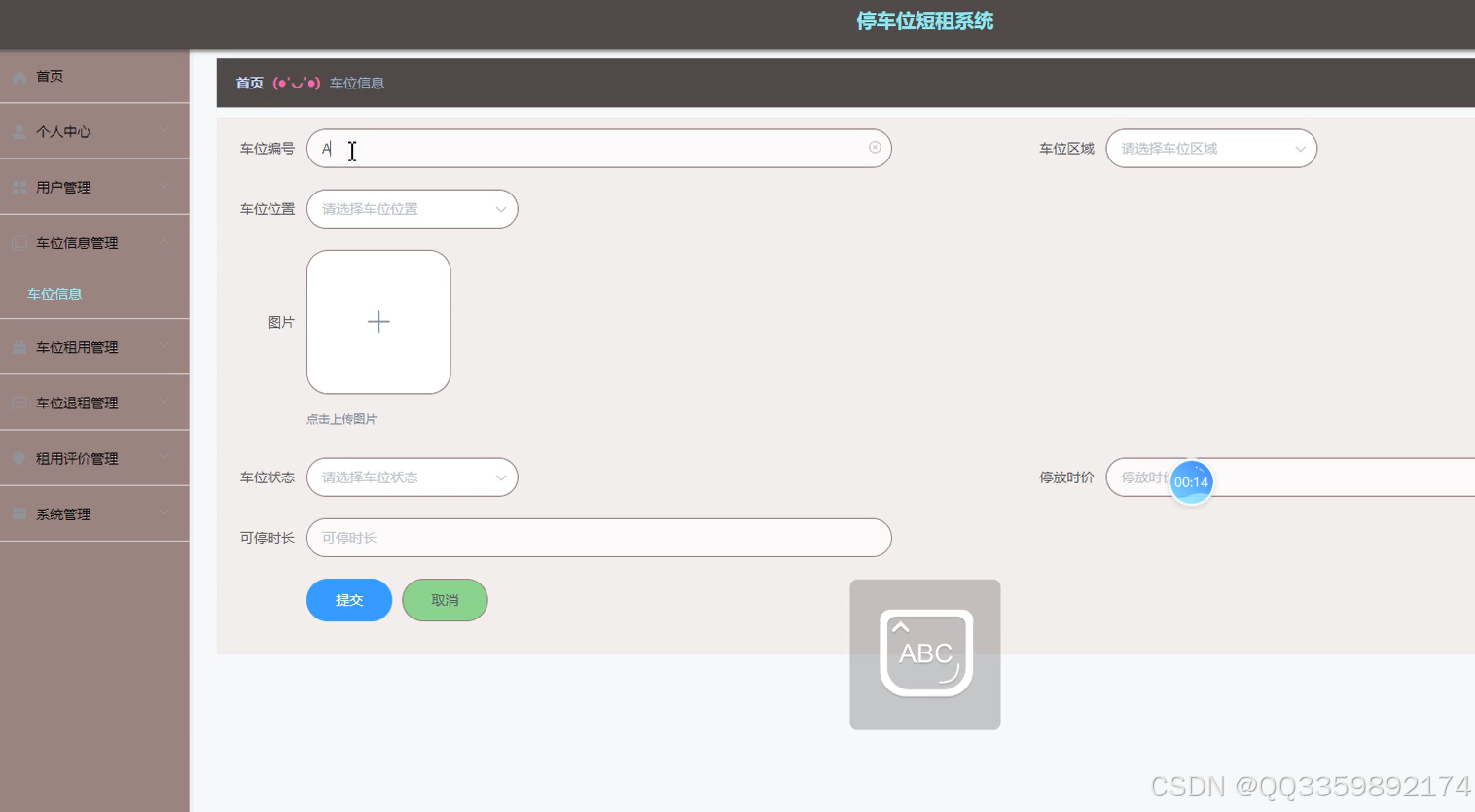Go to 首页 via the breadcrumb
Viewport: 1475px width, 812px height.
pyautogui.click(x=250, y=83)
